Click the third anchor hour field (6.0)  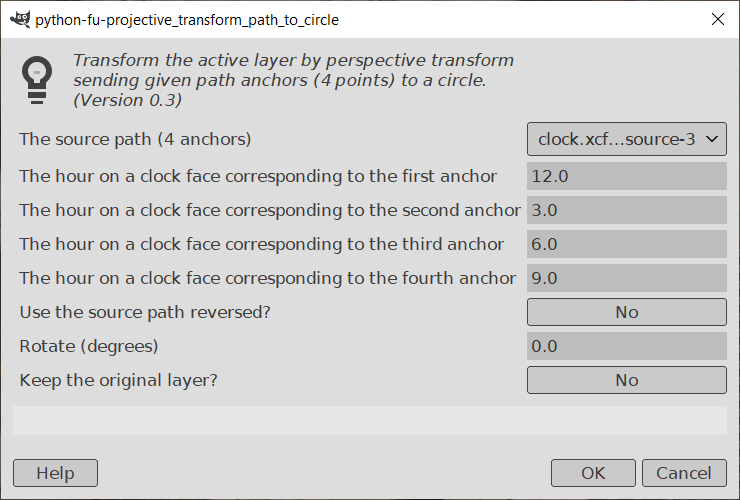626,244
